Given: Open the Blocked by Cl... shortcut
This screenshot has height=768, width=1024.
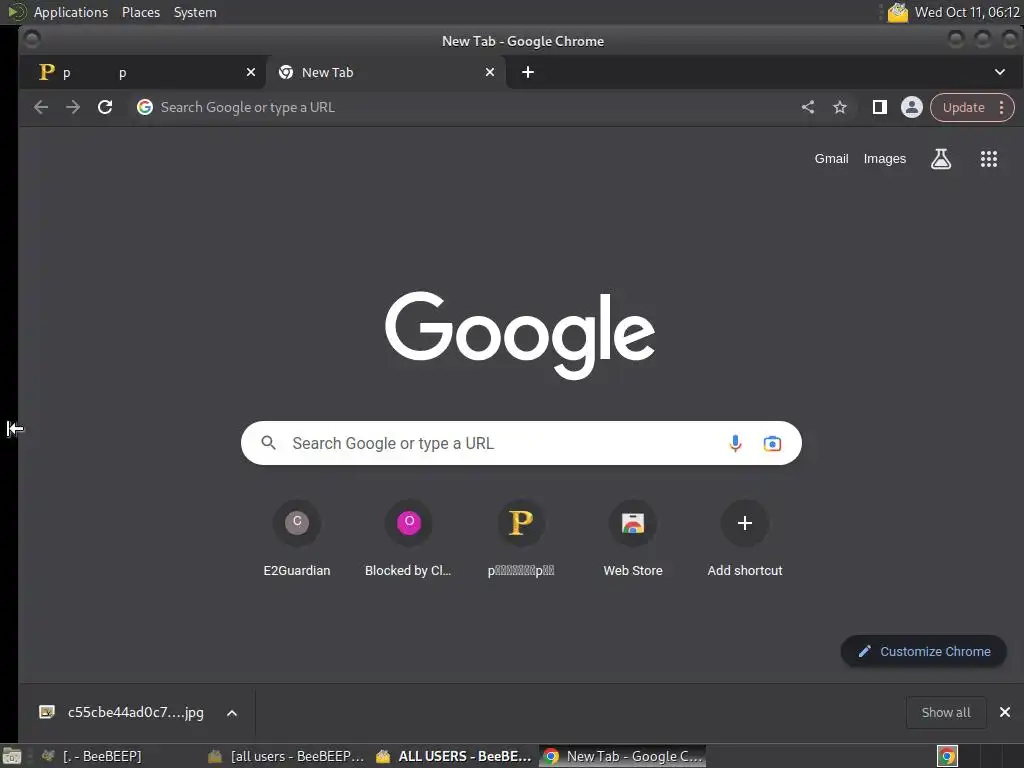Looking at the screenshot, I should pyautogui.click(x=408, y=539).
